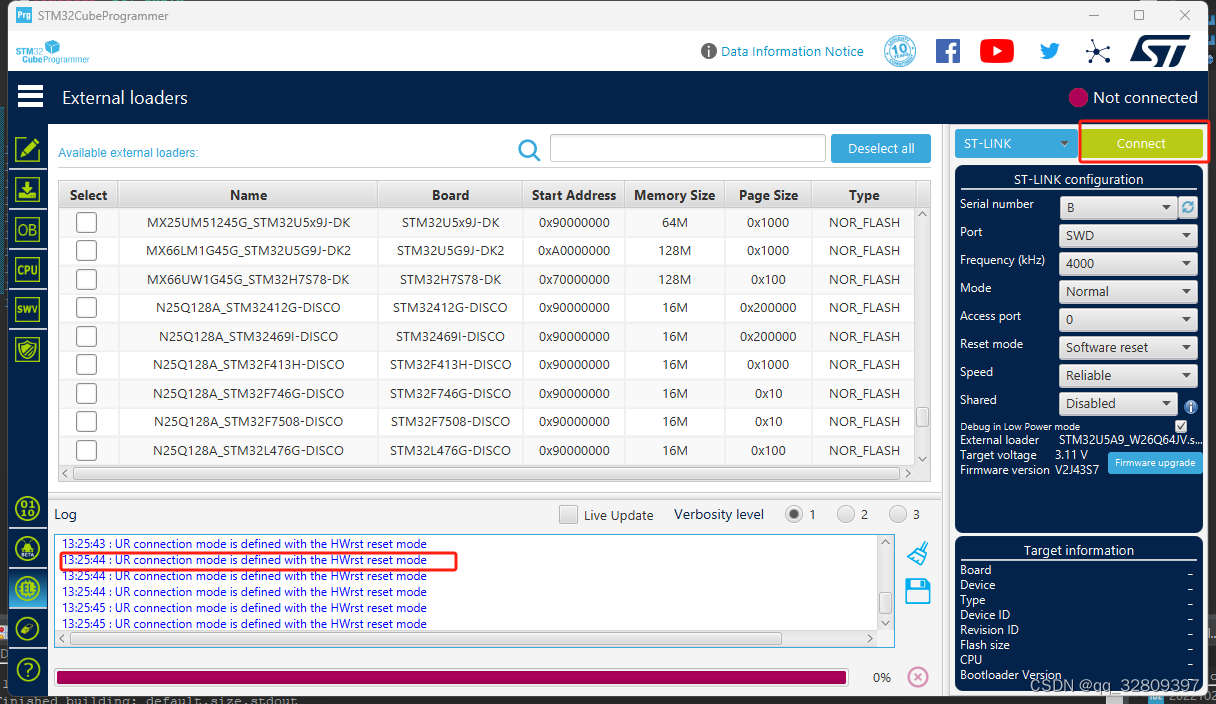Open the ST logo website link
Screen dimensions: 1216x704
tap(1160, 51)
